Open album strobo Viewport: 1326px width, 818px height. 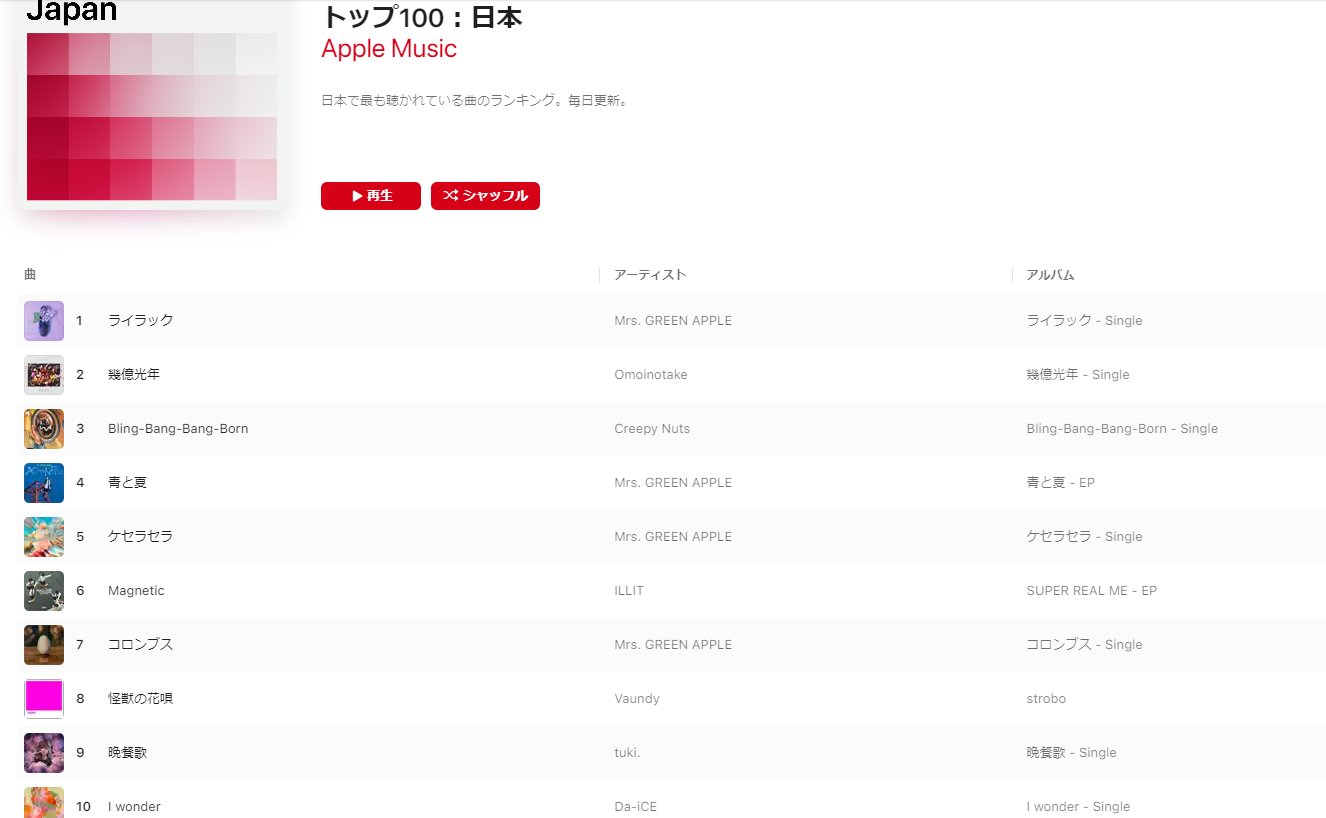pos(1046,699)
